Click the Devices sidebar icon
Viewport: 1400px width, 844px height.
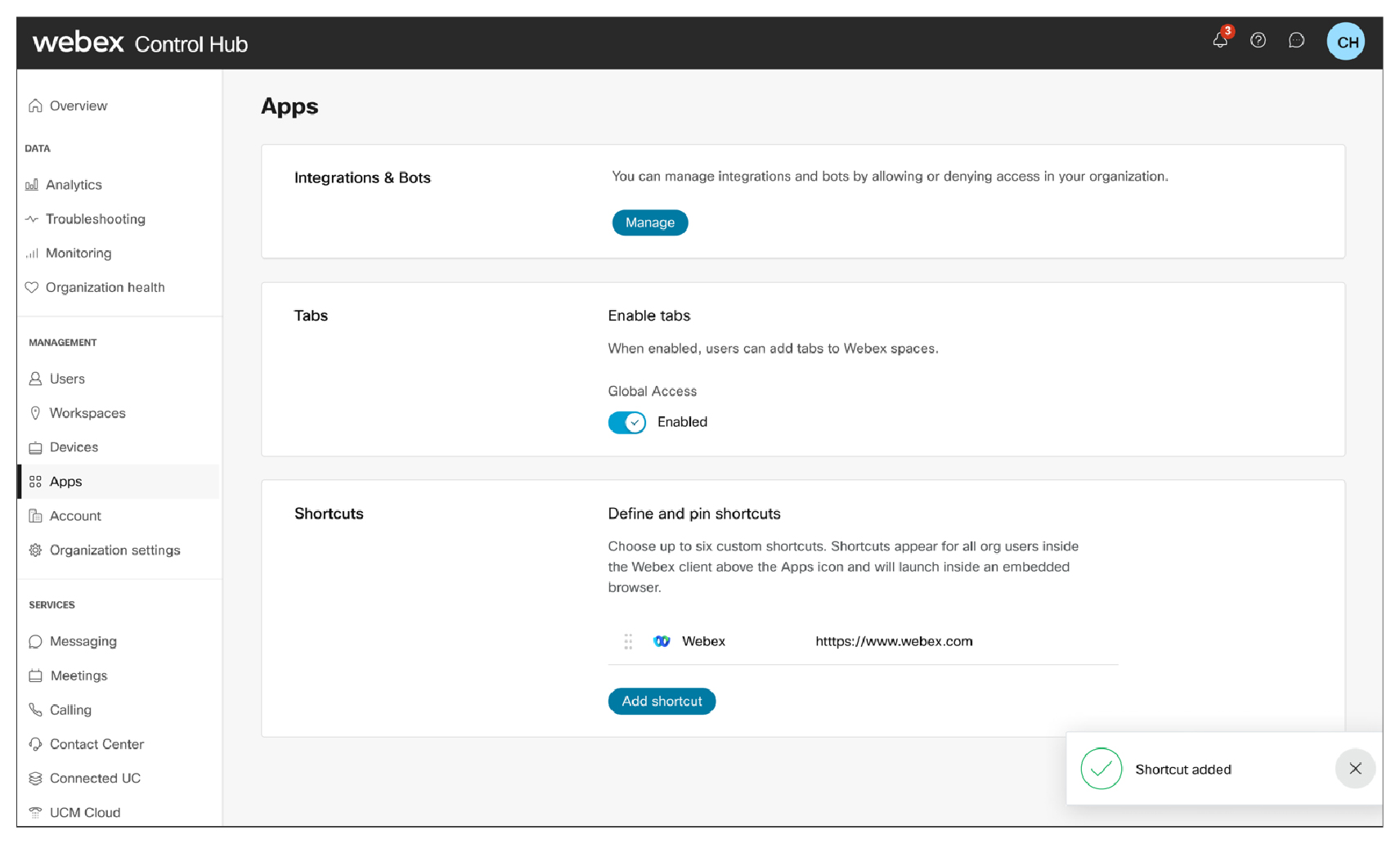pyautogui.click(x=35, y=447)
